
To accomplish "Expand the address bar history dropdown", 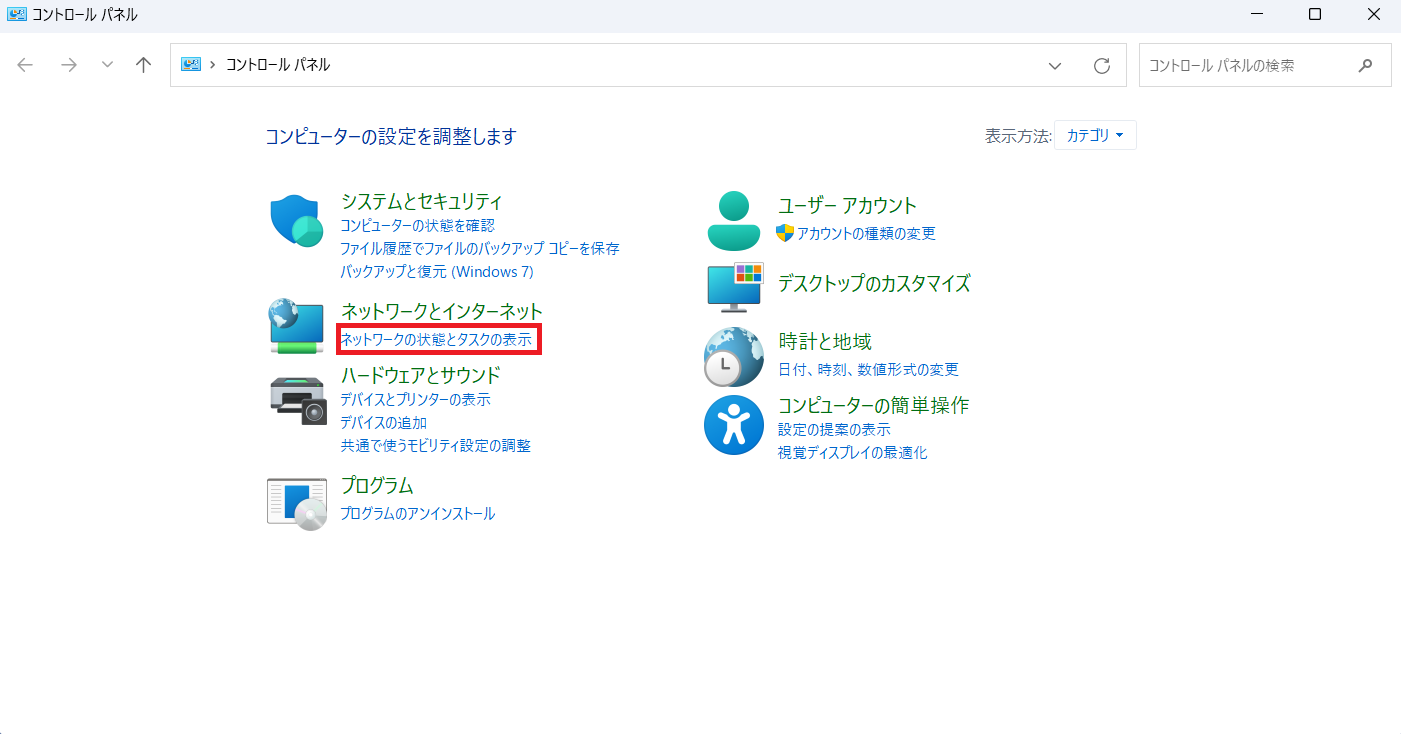I will [1055, 65].
